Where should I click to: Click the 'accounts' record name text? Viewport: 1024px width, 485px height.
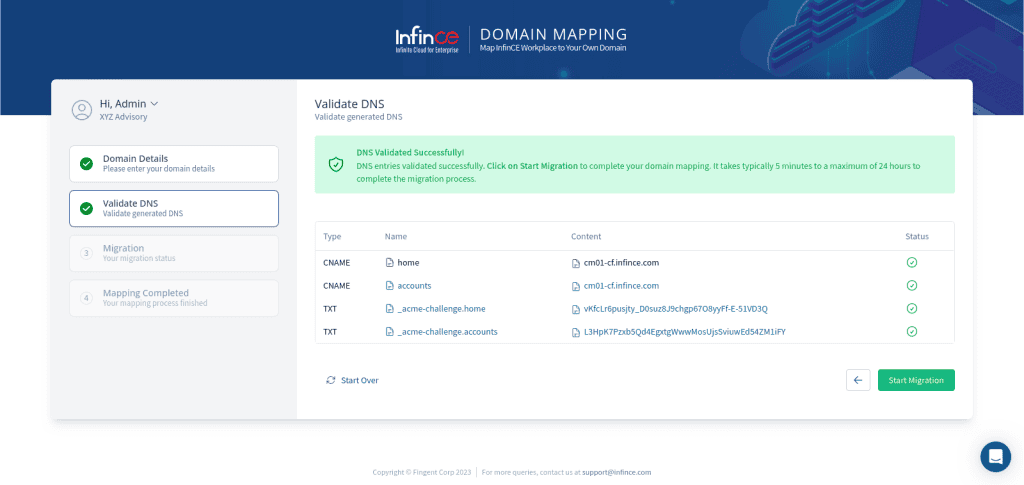coord(414,285)
